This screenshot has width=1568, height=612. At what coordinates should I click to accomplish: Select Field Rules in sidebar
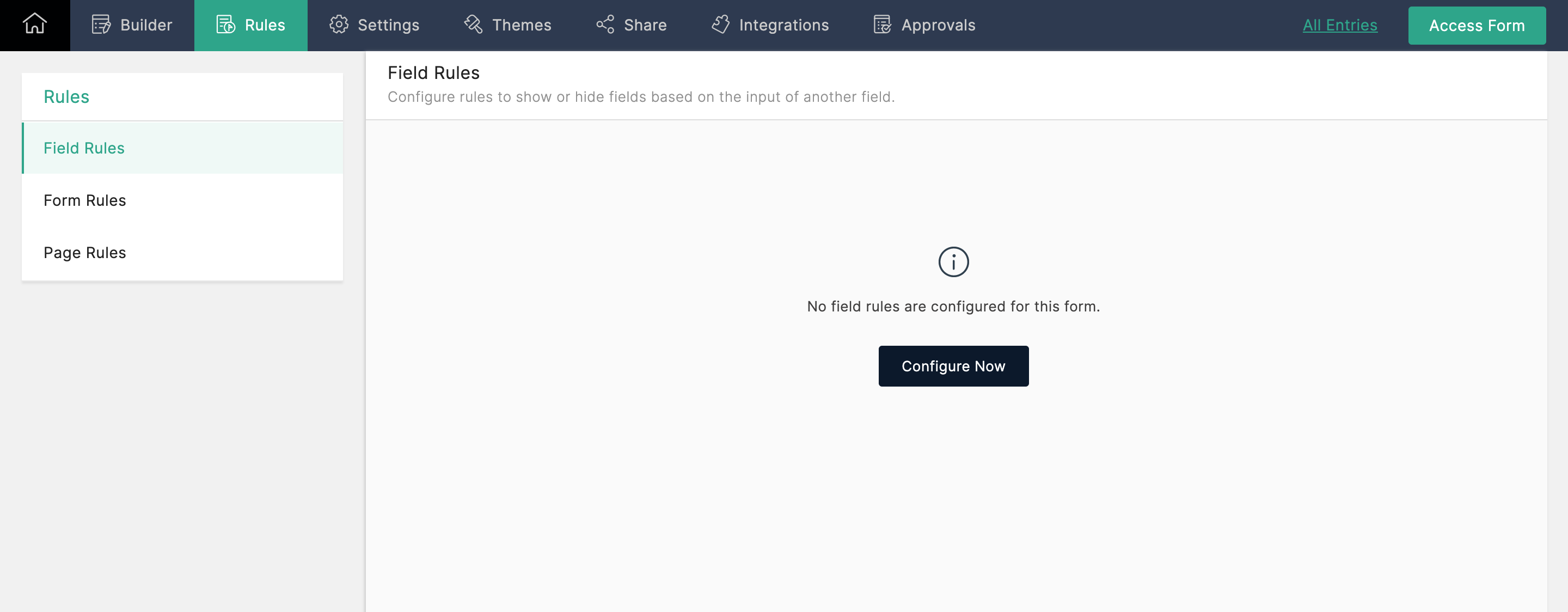(x=84, y=148)
